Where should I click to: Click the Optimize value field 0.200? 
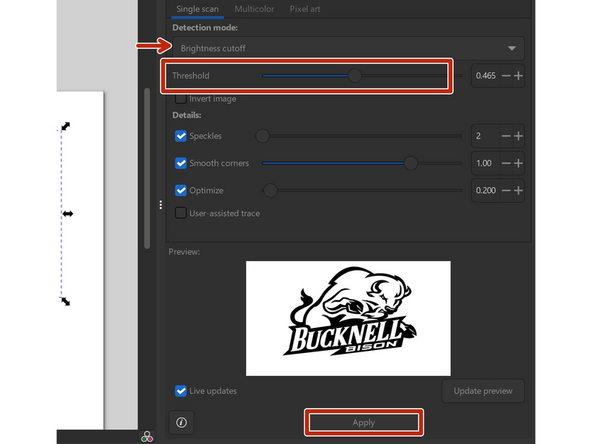coord(486,190)
